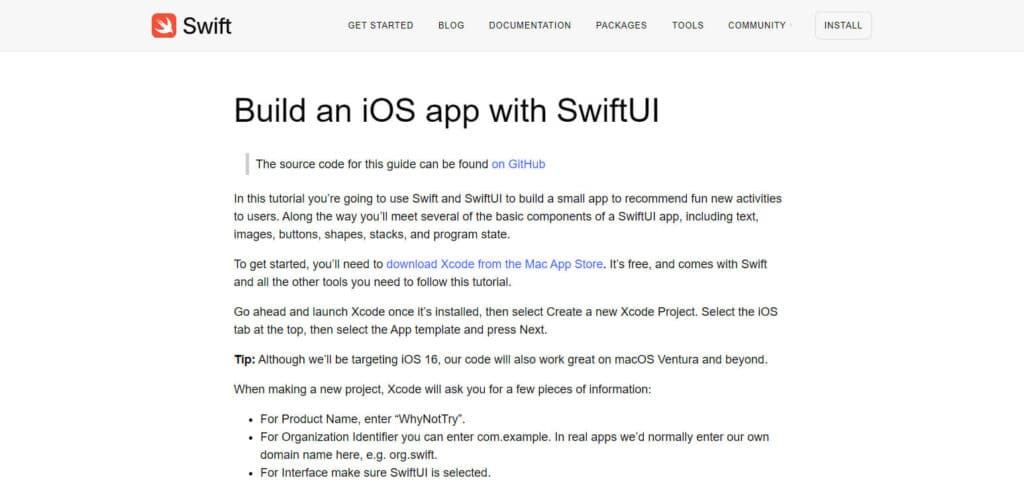Viewport: 1024px width, 484px height.
Task: Click the bold Tip: label
Action: 245,360
